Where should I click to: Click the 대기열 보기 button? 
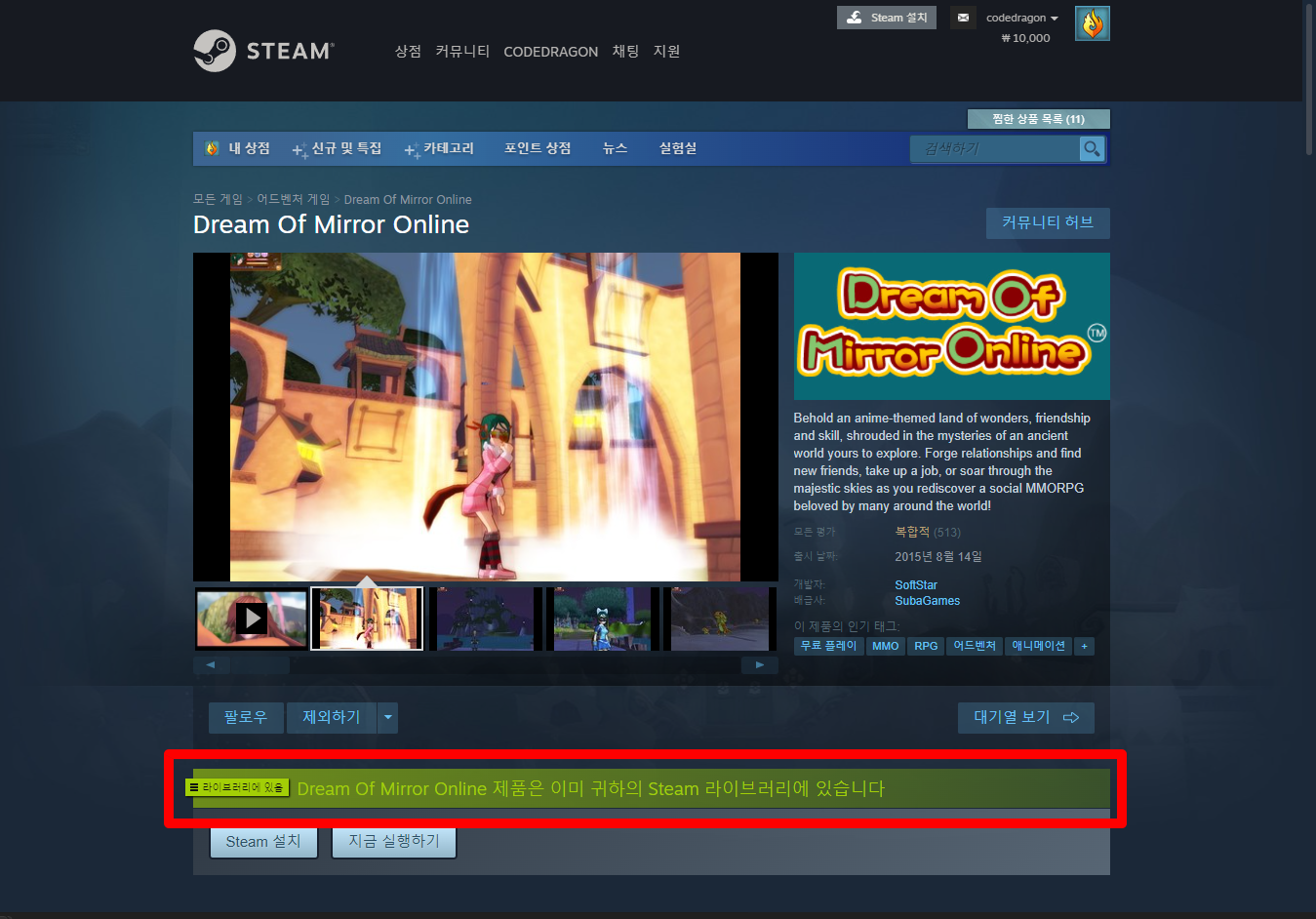[1026, 718]
